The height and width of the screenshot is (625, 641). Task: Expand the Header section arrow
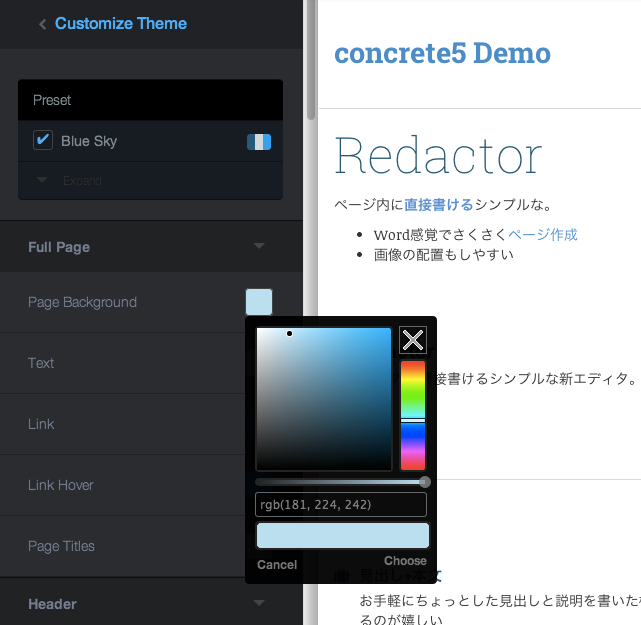point(259,603)
